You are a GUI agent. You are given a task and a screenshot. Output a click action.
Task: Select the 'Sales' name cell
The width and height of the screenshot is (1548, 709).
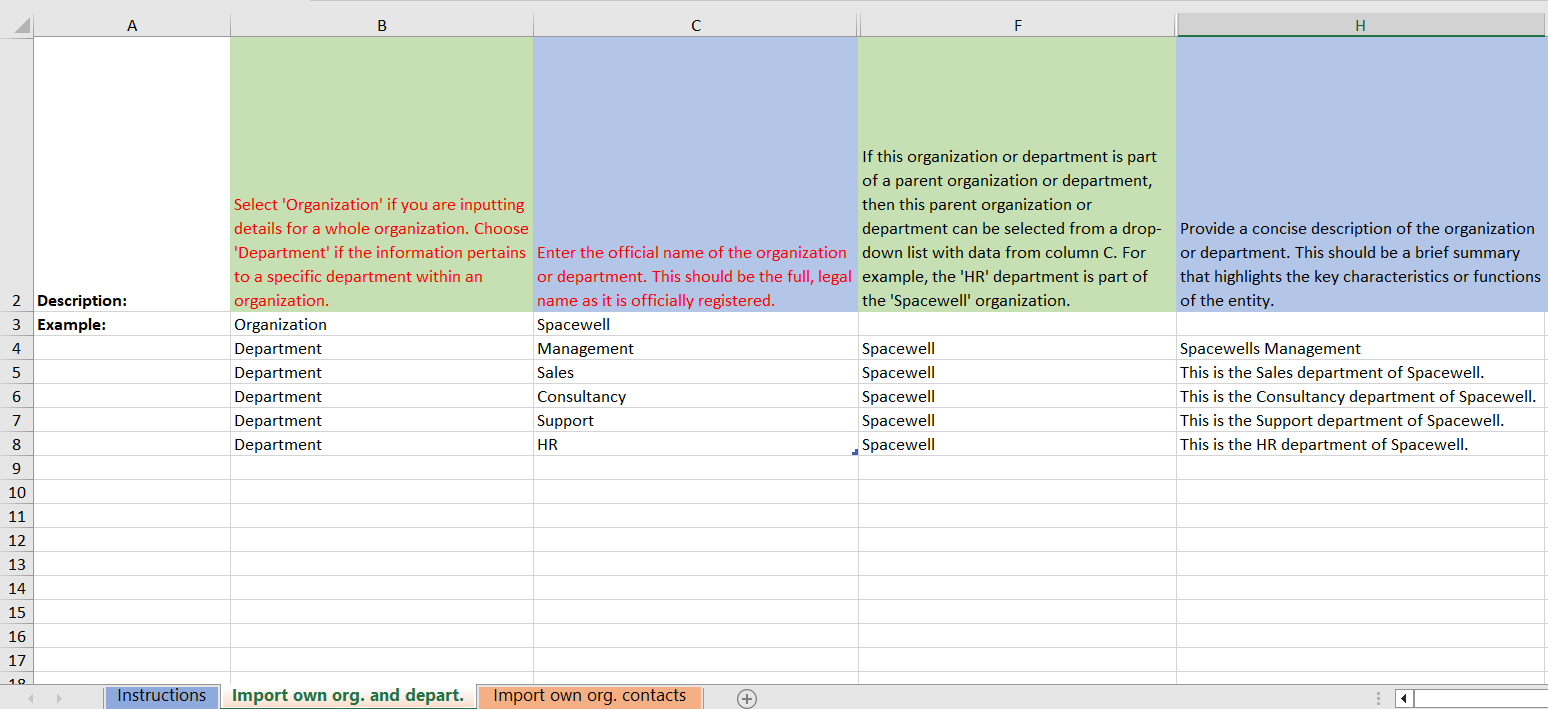tap(696, 372)
